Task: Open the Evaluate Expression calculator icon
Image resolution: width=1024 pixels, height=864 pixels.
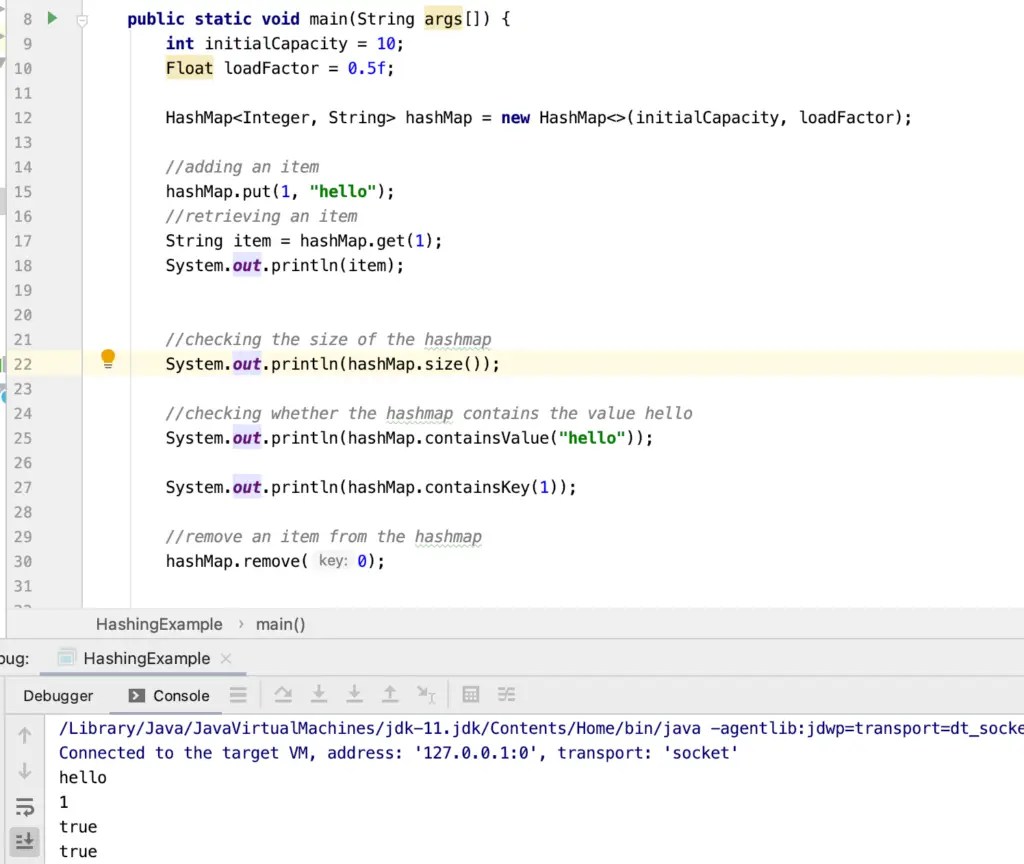Action: [x=471, y=694]
